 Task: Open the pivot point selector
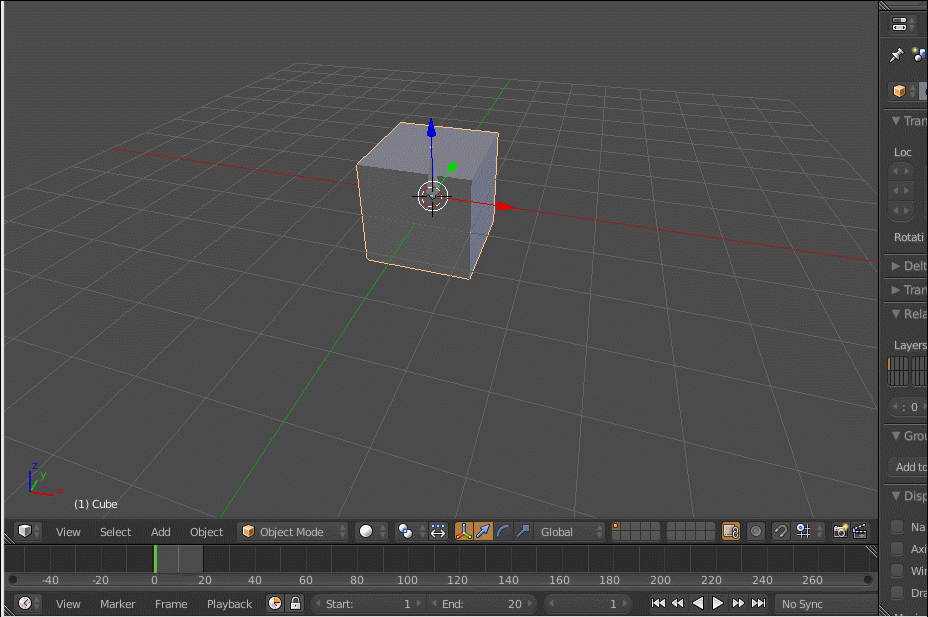pyautogui.click(x=411, y=531)
